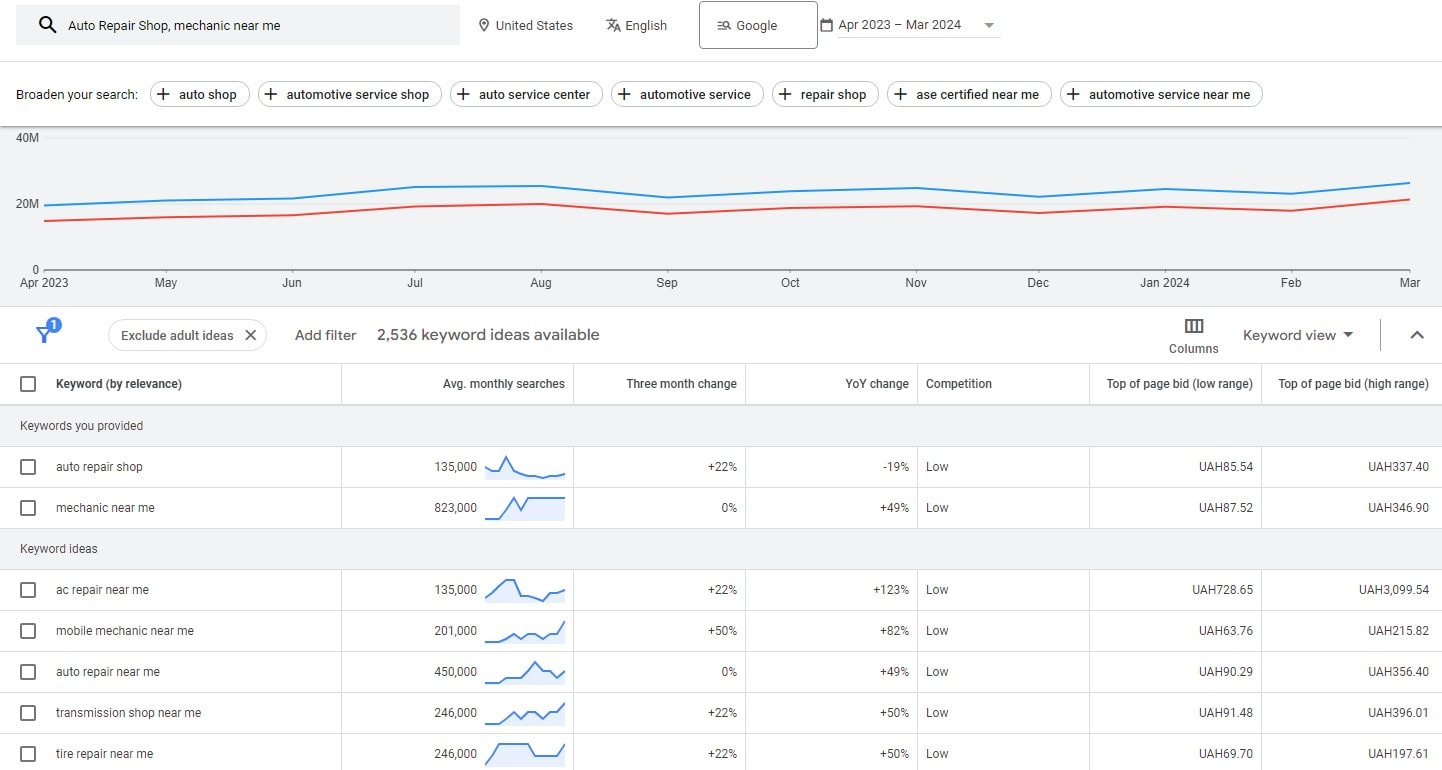Add 'auto shop' plus suggestion chip
The width and height of the screenshot is (1442, 770).
coord(199,94)
